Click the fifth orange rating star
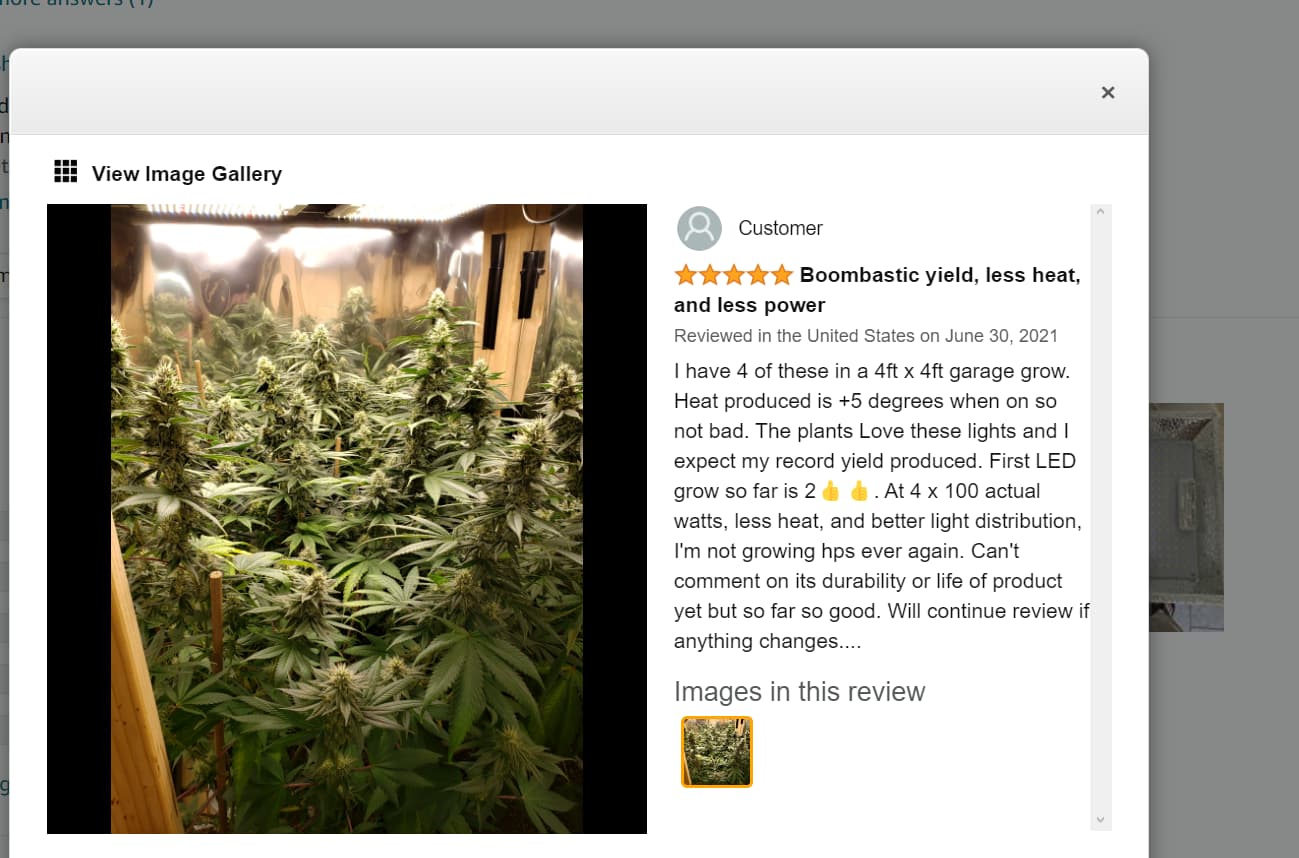1299x858 pixels. click(x=781, y=274)
